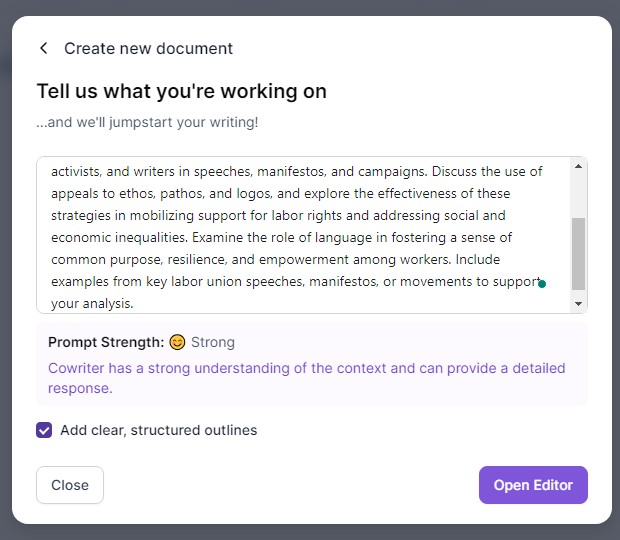
Task: Click the green dot indicator in the text box
Action: coord(542,283)
